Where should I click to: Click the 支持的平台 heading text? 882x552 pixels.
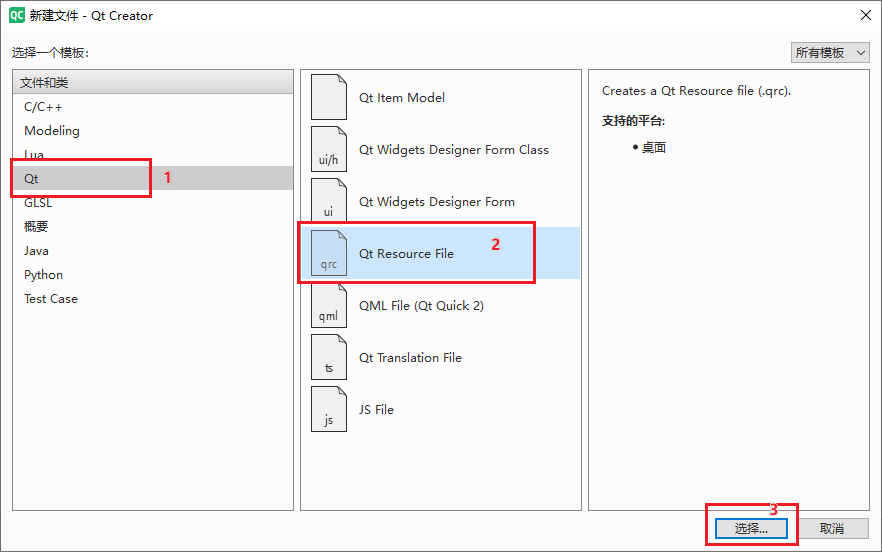point(633,120)
